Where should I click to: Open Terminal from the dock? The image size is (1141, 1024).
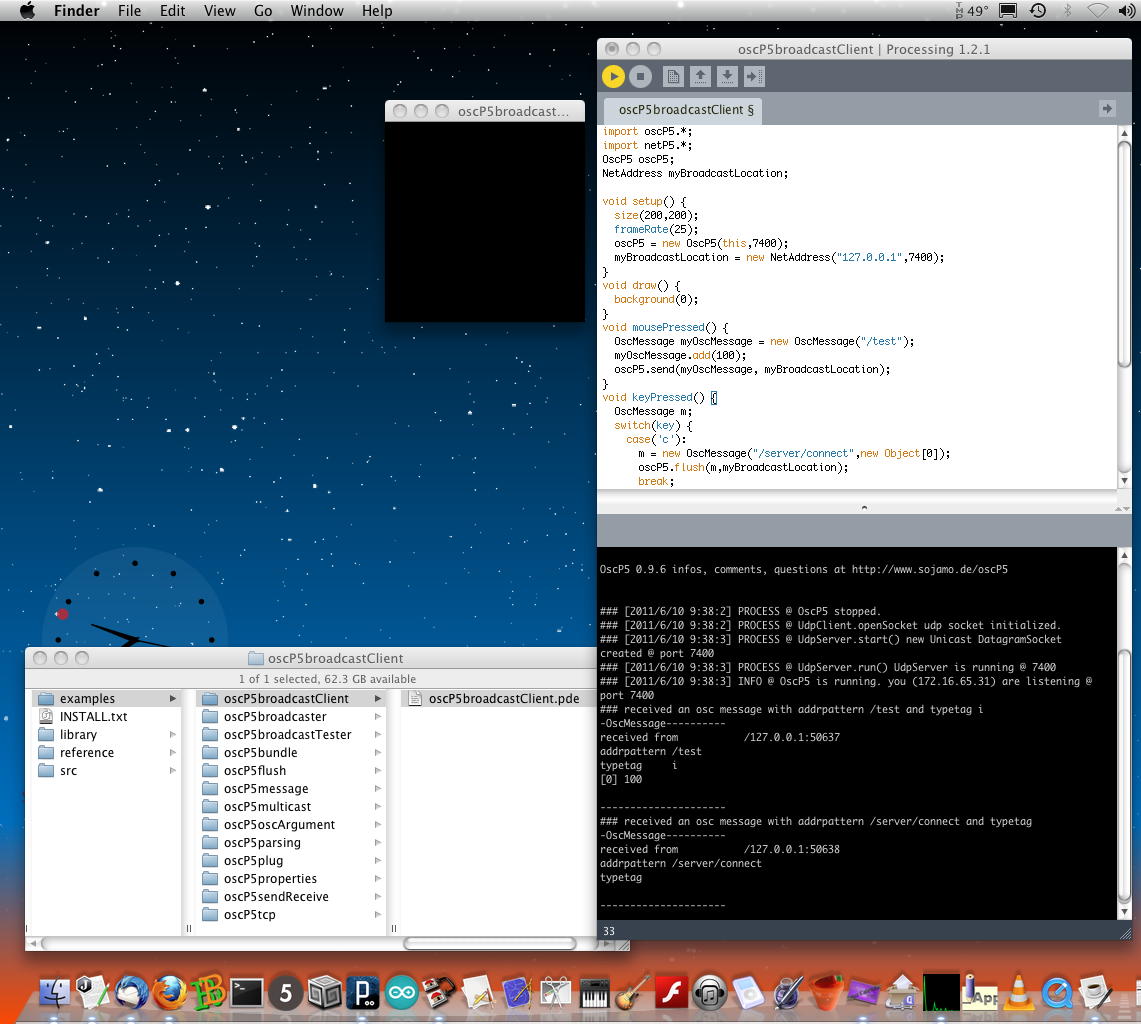tap(246, 992)
